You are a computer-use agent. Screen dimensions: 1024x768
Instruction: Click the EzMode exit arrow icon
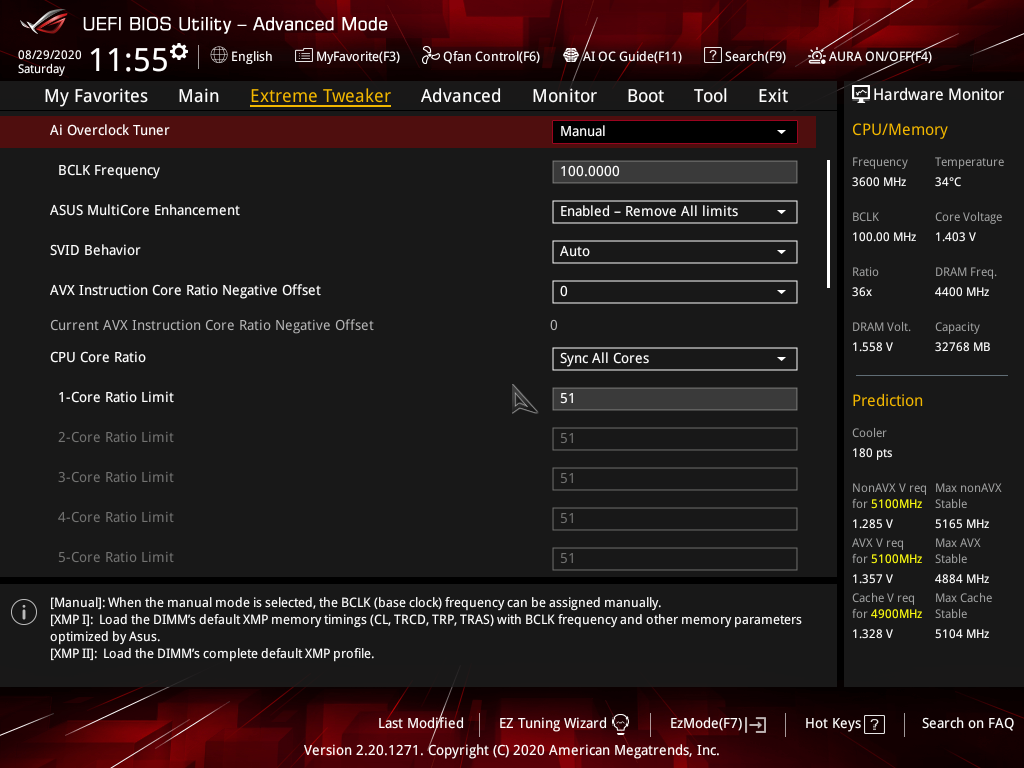756,724
